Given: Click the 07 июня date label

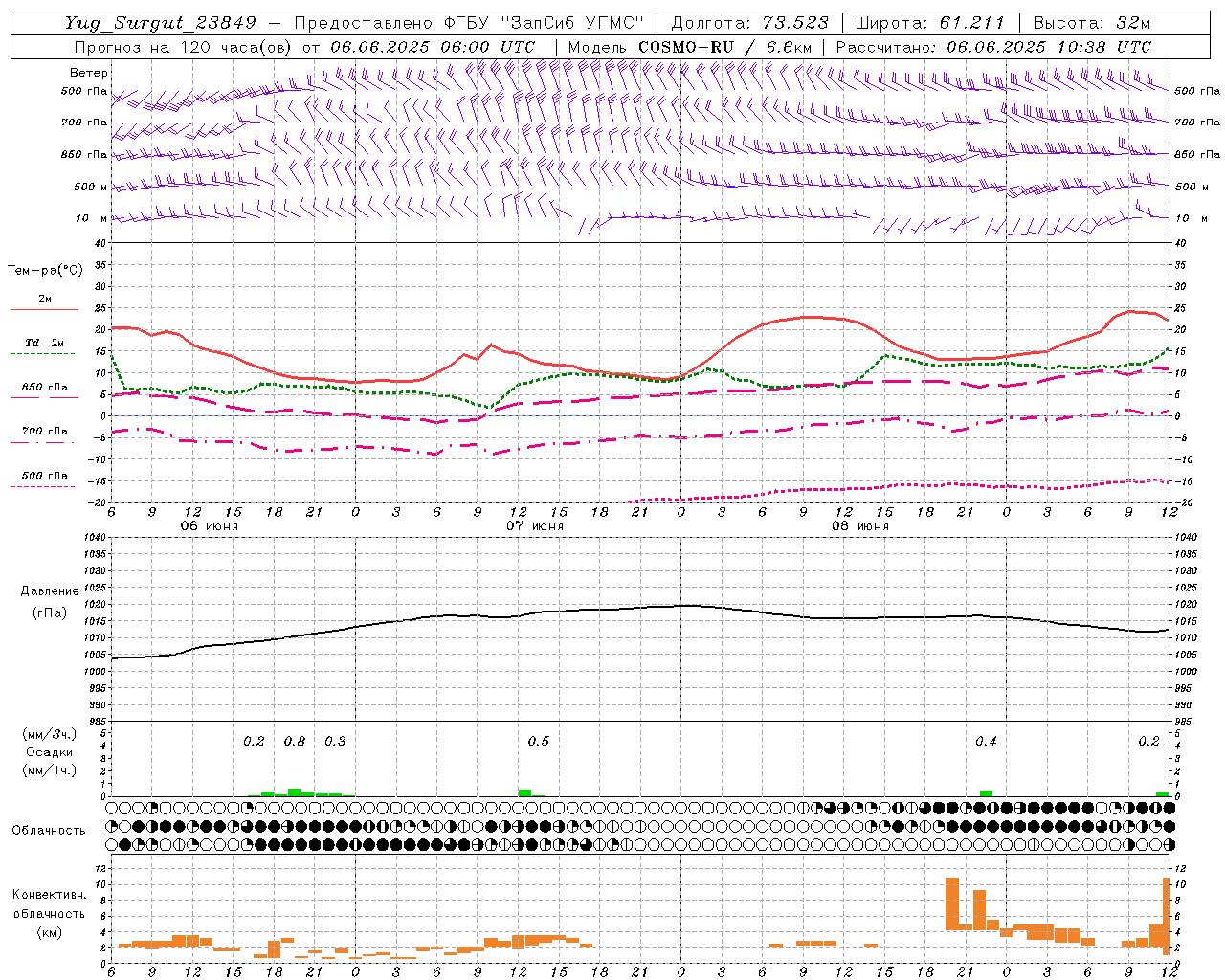Looking at the screenshot, I should [x=535, y=526].
